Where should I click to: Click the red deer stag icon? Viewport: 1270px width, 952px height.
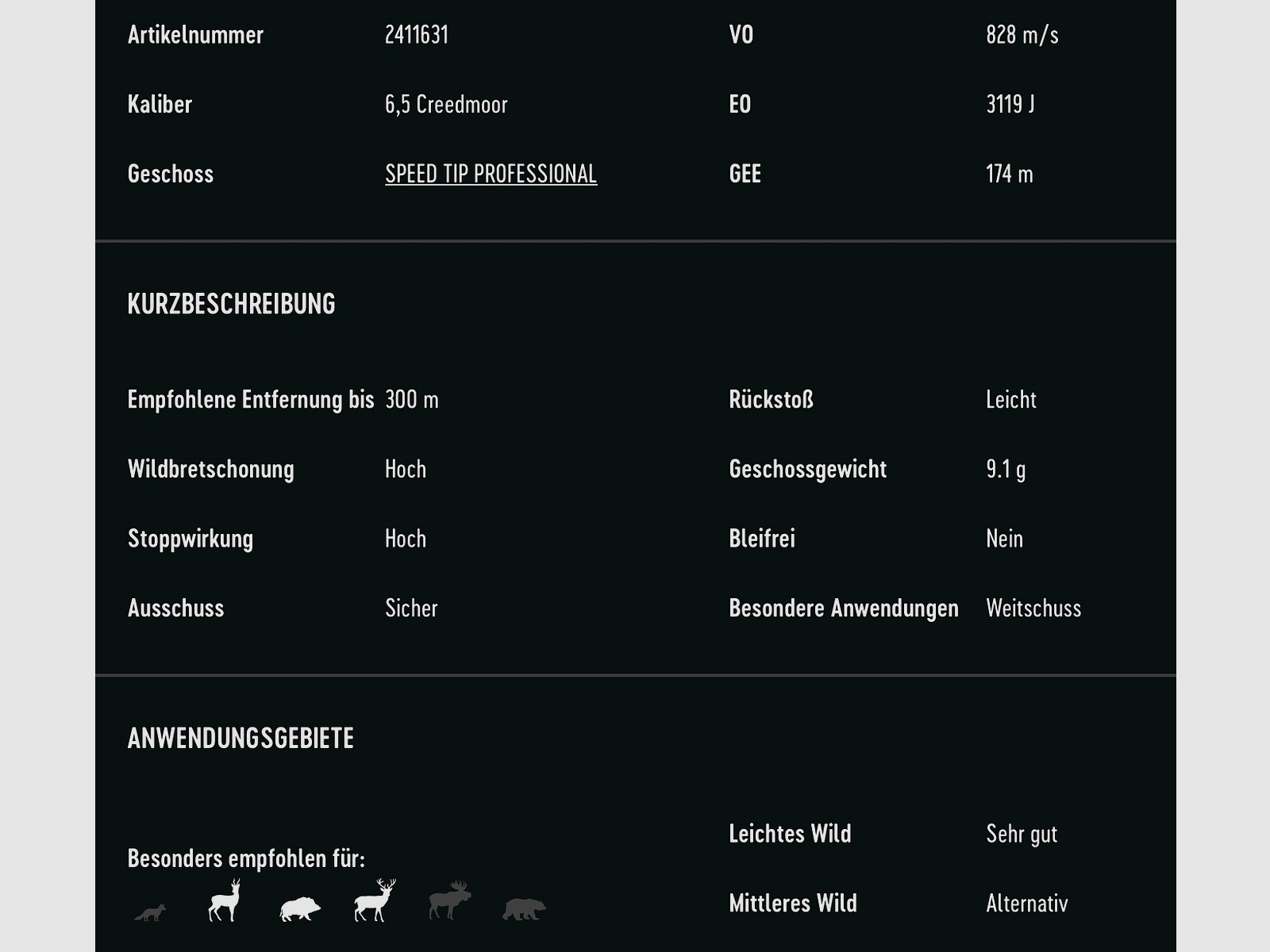click(x=375, y=900)
